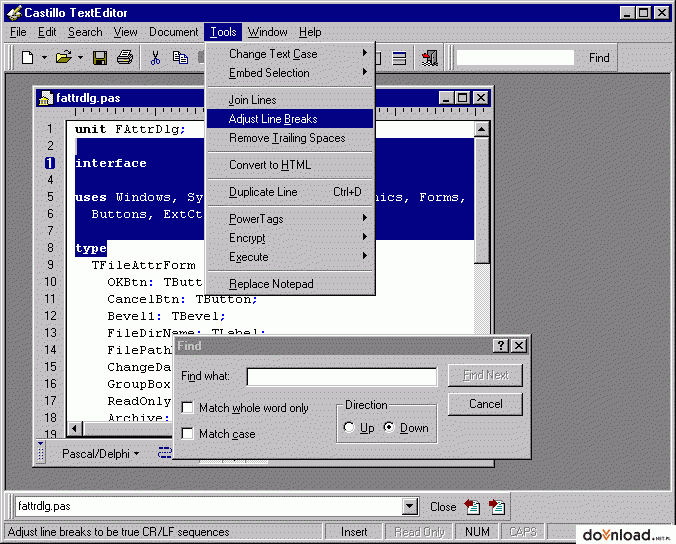The height and width of the screenshot is (544, 676).
Task: Open the View menu
Action: [x=125, y=32]
